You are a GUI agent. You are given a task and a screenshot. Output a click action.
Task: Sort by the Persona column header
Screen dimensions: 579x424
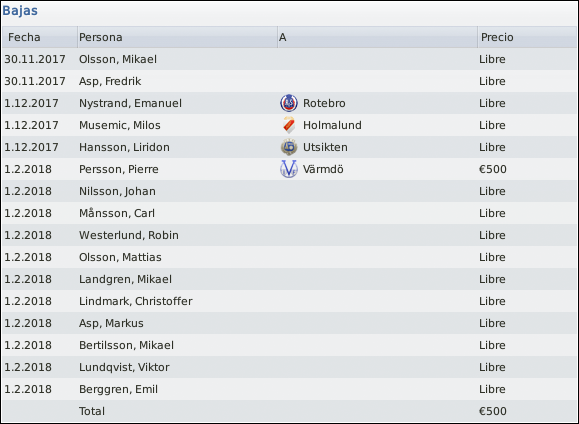(x=177, y=37)
